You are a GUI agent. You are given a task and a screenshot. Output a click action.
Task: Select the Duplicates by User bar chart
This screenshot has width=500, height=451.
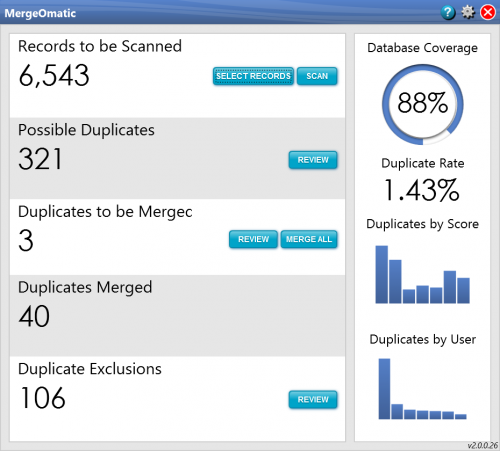(422, 389)
